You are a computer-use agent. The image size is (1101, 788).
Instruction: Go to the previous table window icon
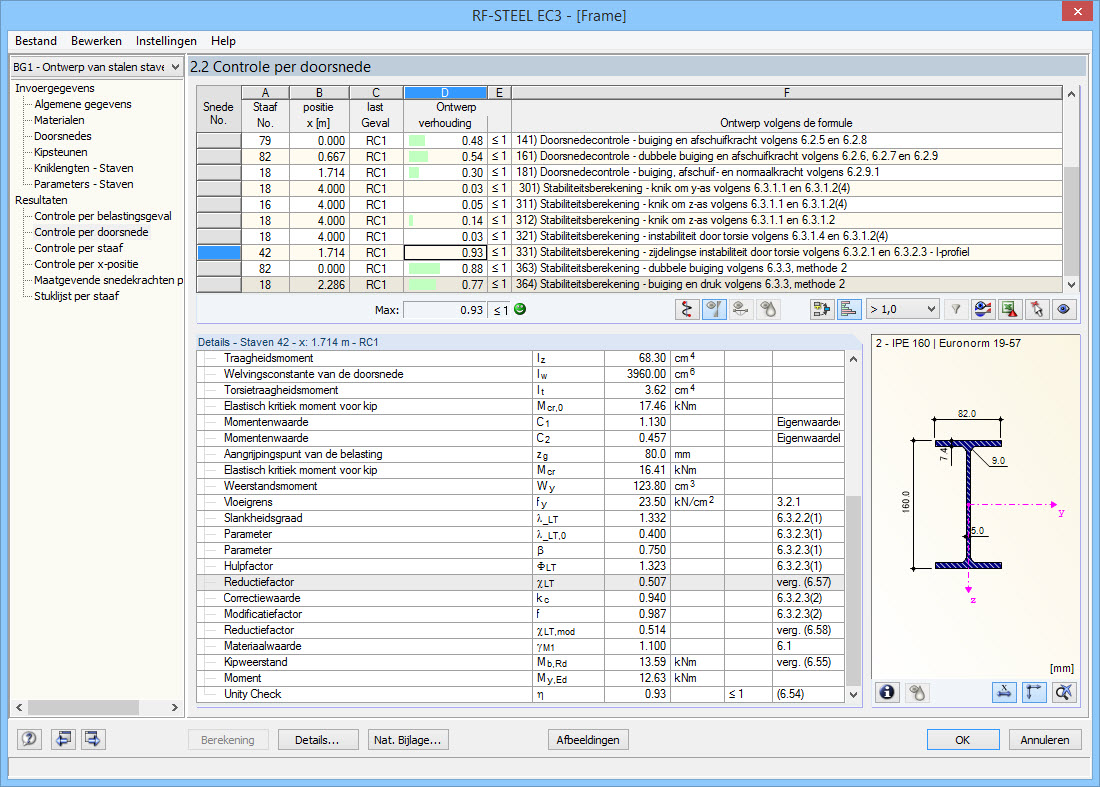coord(64,740)
